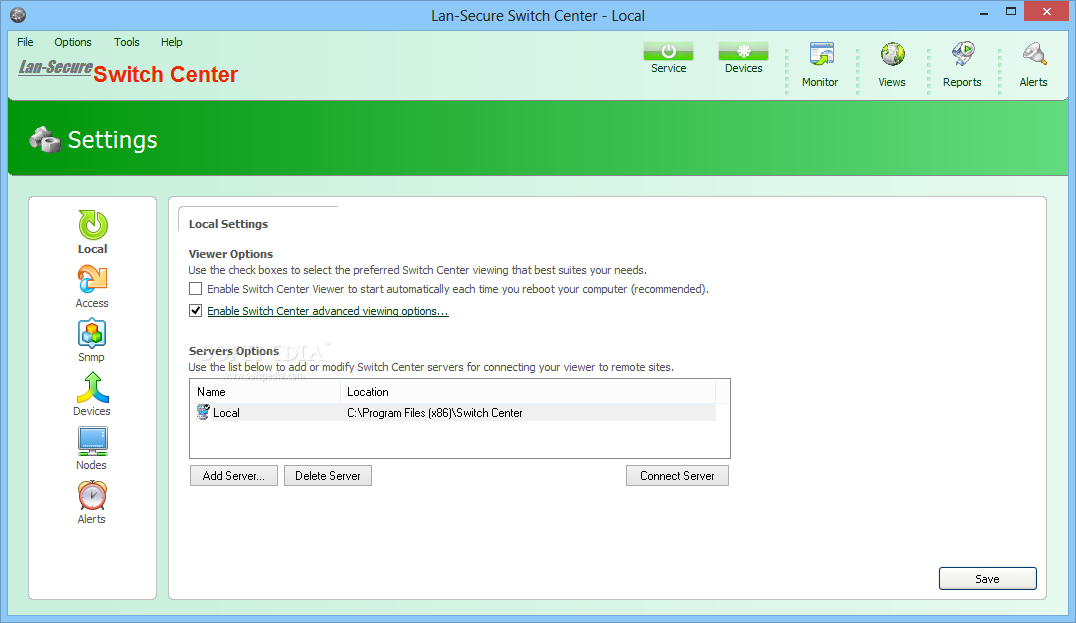This screenshot has height=623, width=1076.
Task: Click the Location column header
Action: [x=528, y=392]
